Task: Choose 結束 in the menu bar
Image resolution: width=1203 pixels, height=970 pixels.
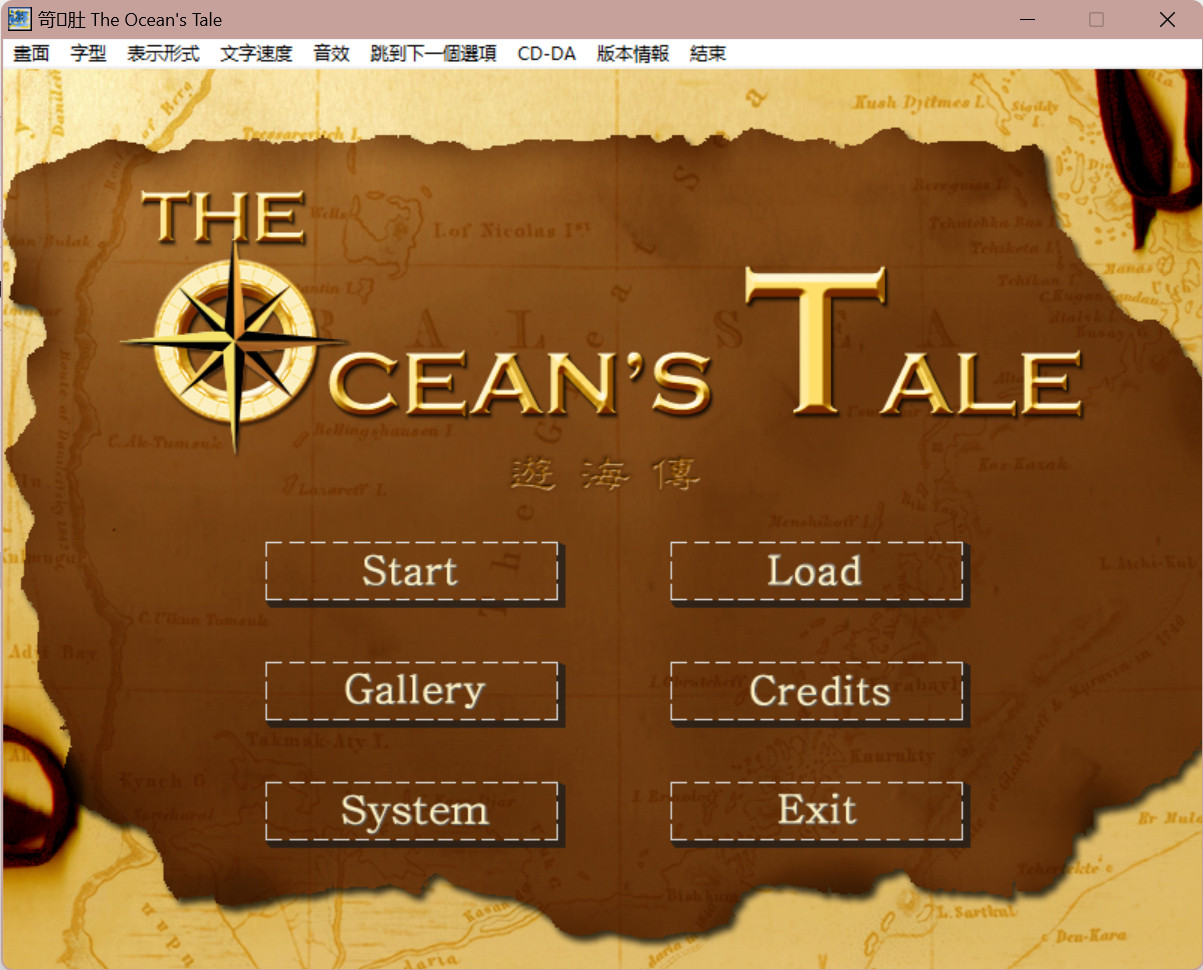Action: coord(708,54)
